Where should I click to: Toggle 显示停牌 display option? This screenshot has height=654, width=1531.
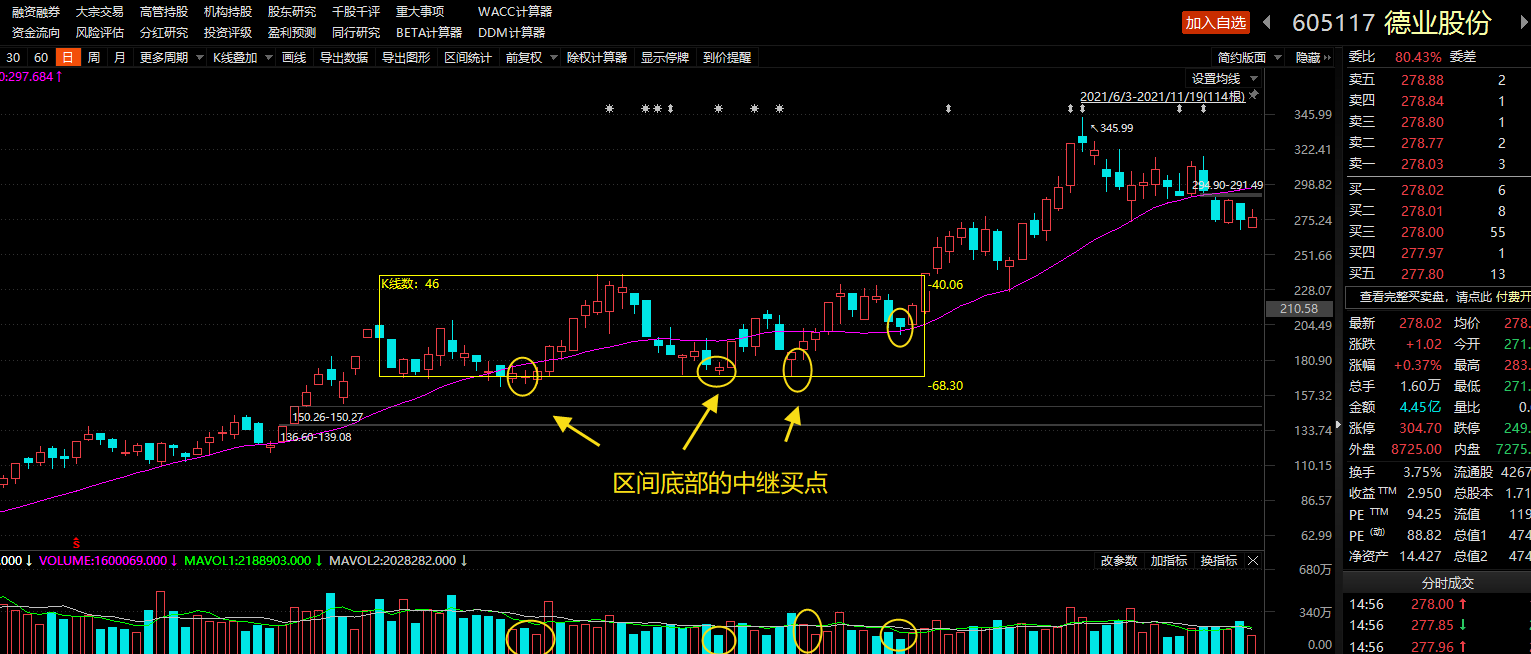click(x=665, y=58)
